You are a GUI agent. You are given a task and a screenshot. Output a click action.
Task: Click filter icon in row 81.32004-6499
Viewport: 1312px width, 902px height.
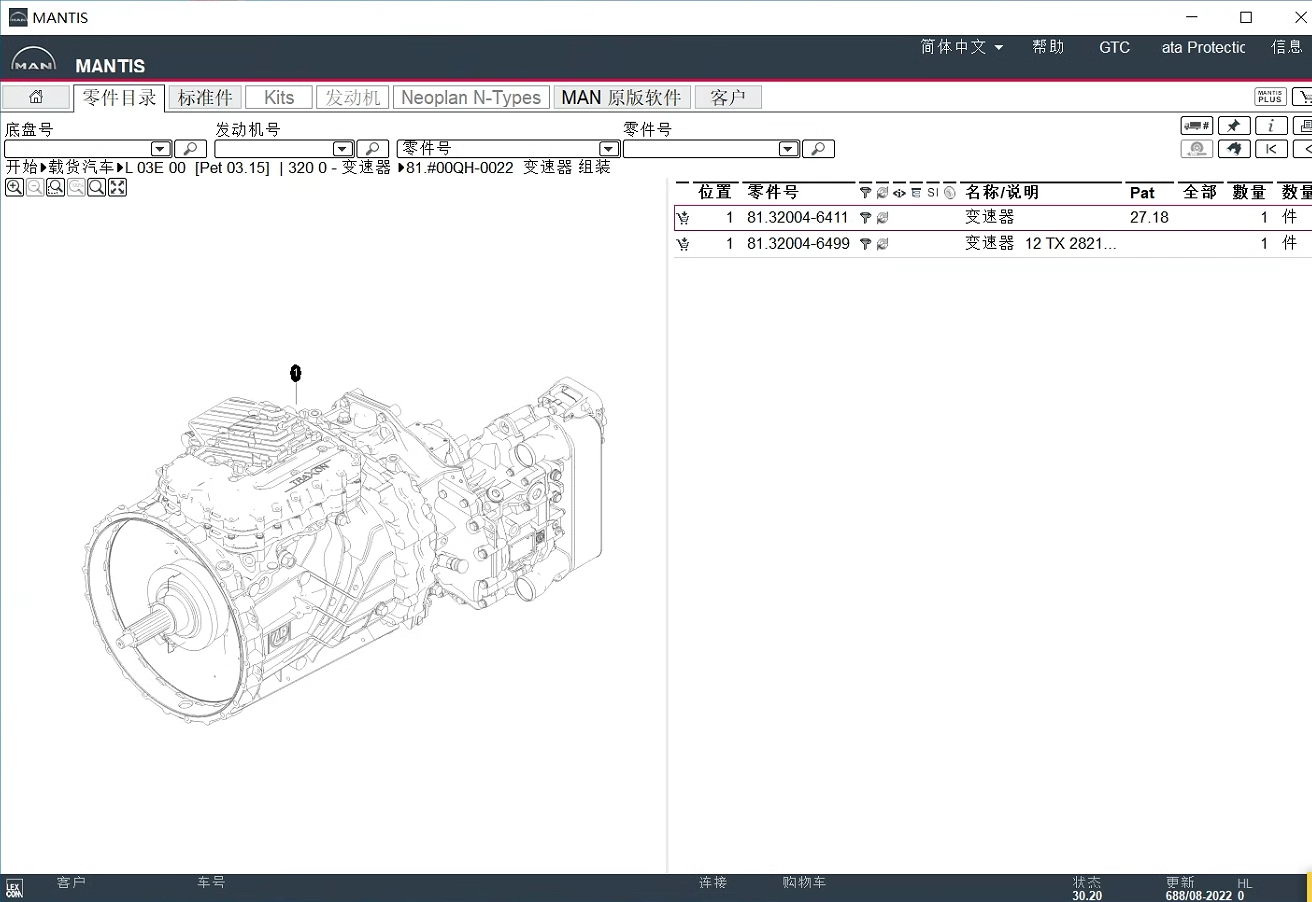865,244
